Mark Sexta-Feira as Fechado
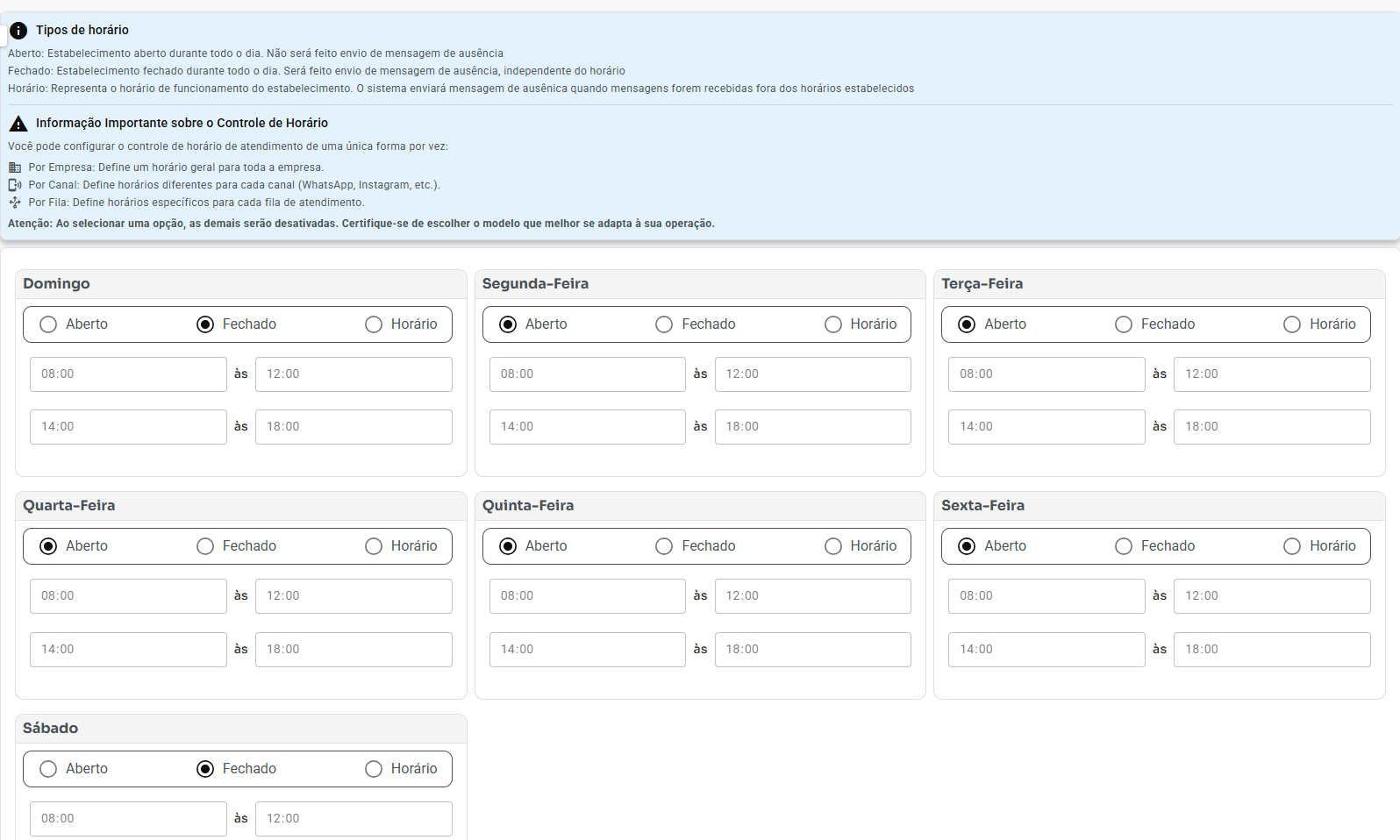Viewport: 1400px width, 840px height. pos(1124,546)
